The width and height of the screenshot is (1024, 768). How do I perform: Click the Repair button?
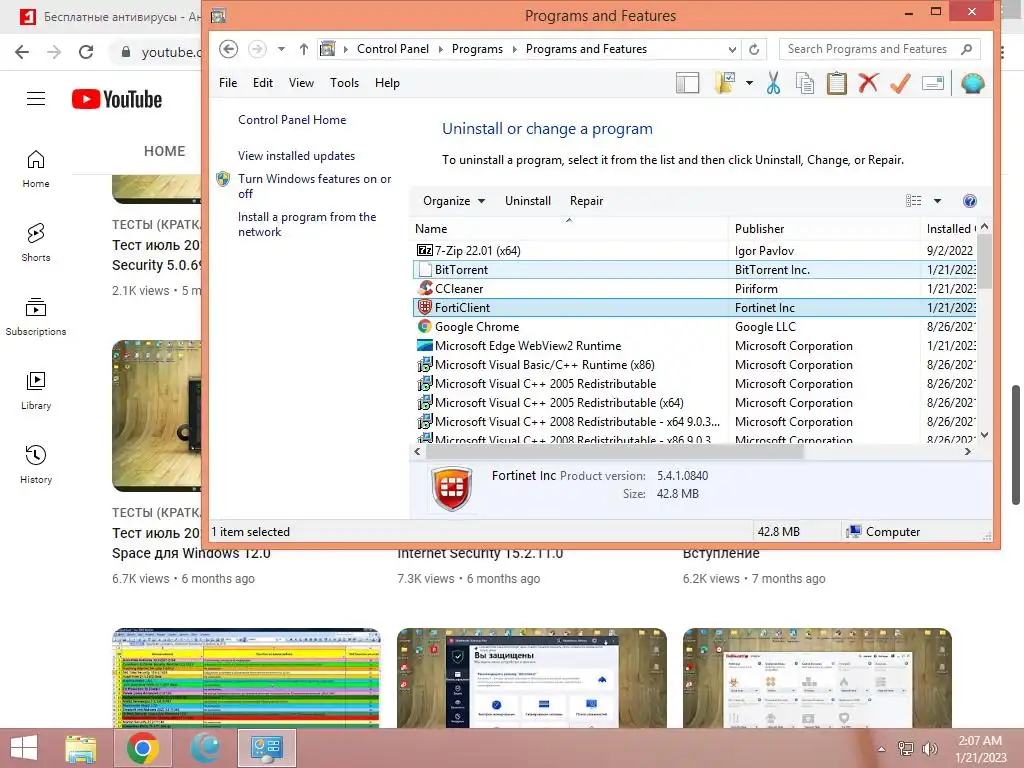586,201
